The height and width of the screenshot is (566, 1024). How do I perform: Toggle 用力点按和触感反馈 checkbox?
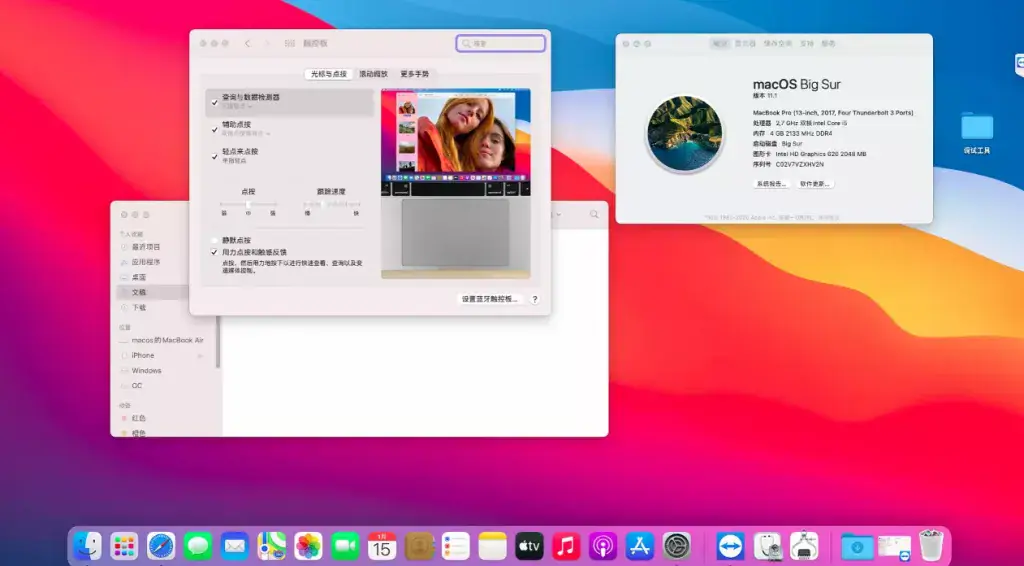(214, 252)
